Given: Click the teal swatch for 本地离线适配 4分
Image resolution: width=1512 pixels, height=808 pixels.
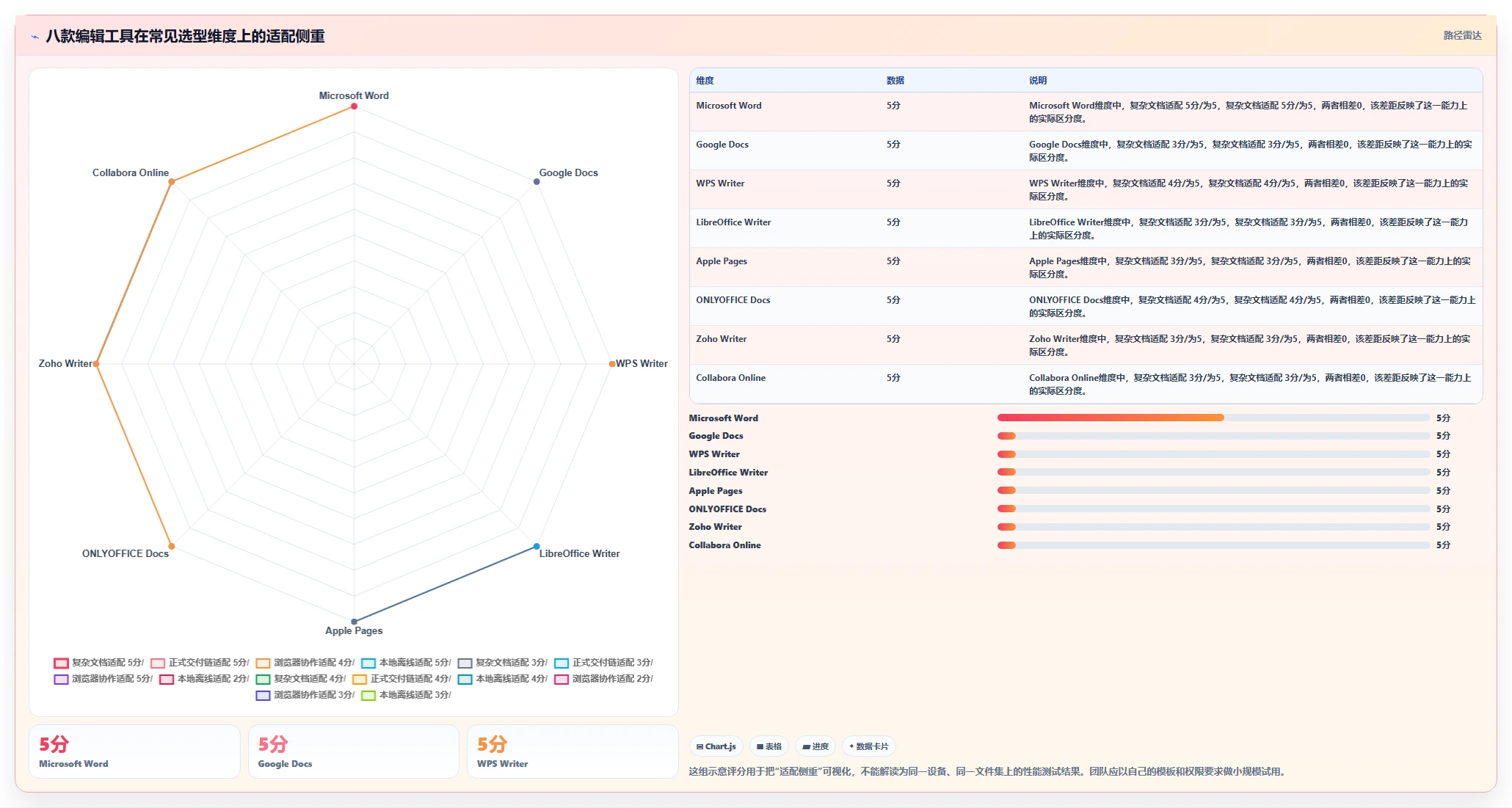Looking at the screenshot, I should pyautogui.click(x=465, y=680).
